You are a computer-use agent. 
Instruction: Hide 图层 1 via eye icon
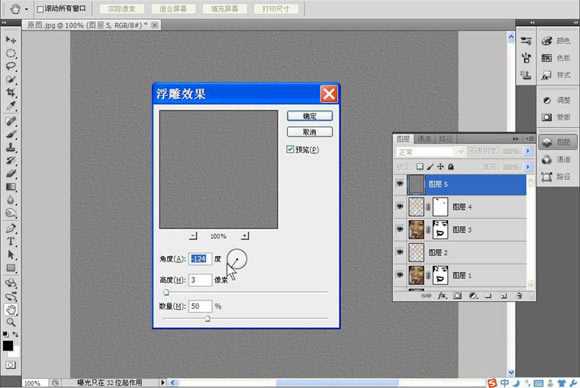pos(400,275)
